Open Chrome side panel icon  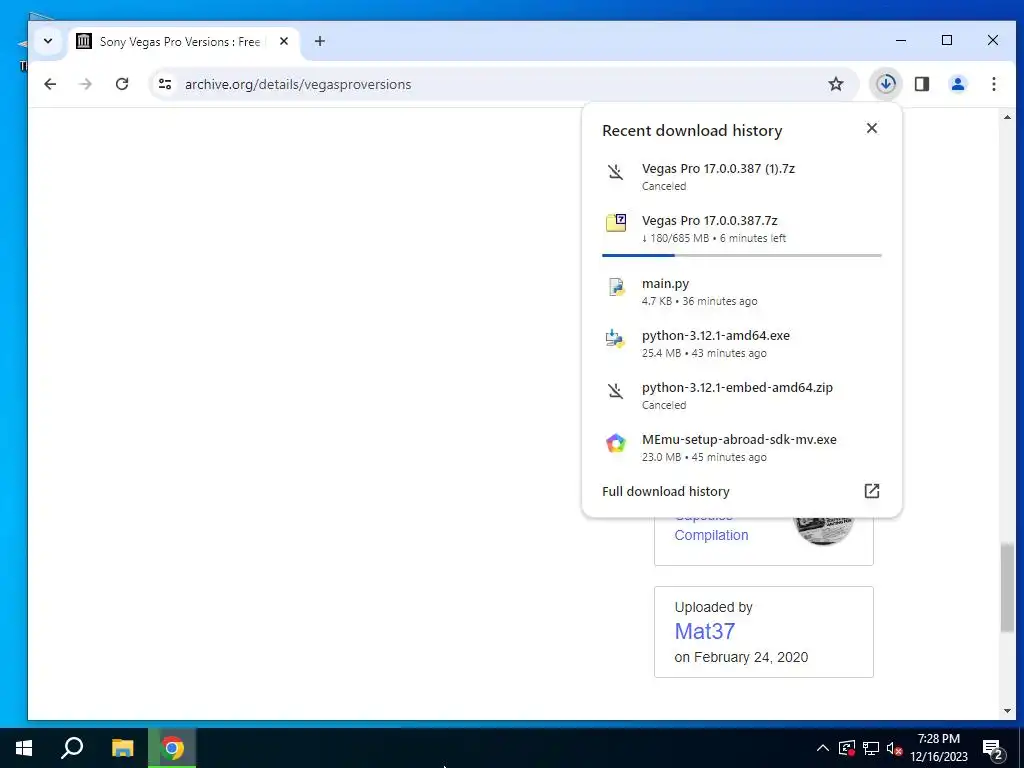point(921,84)
